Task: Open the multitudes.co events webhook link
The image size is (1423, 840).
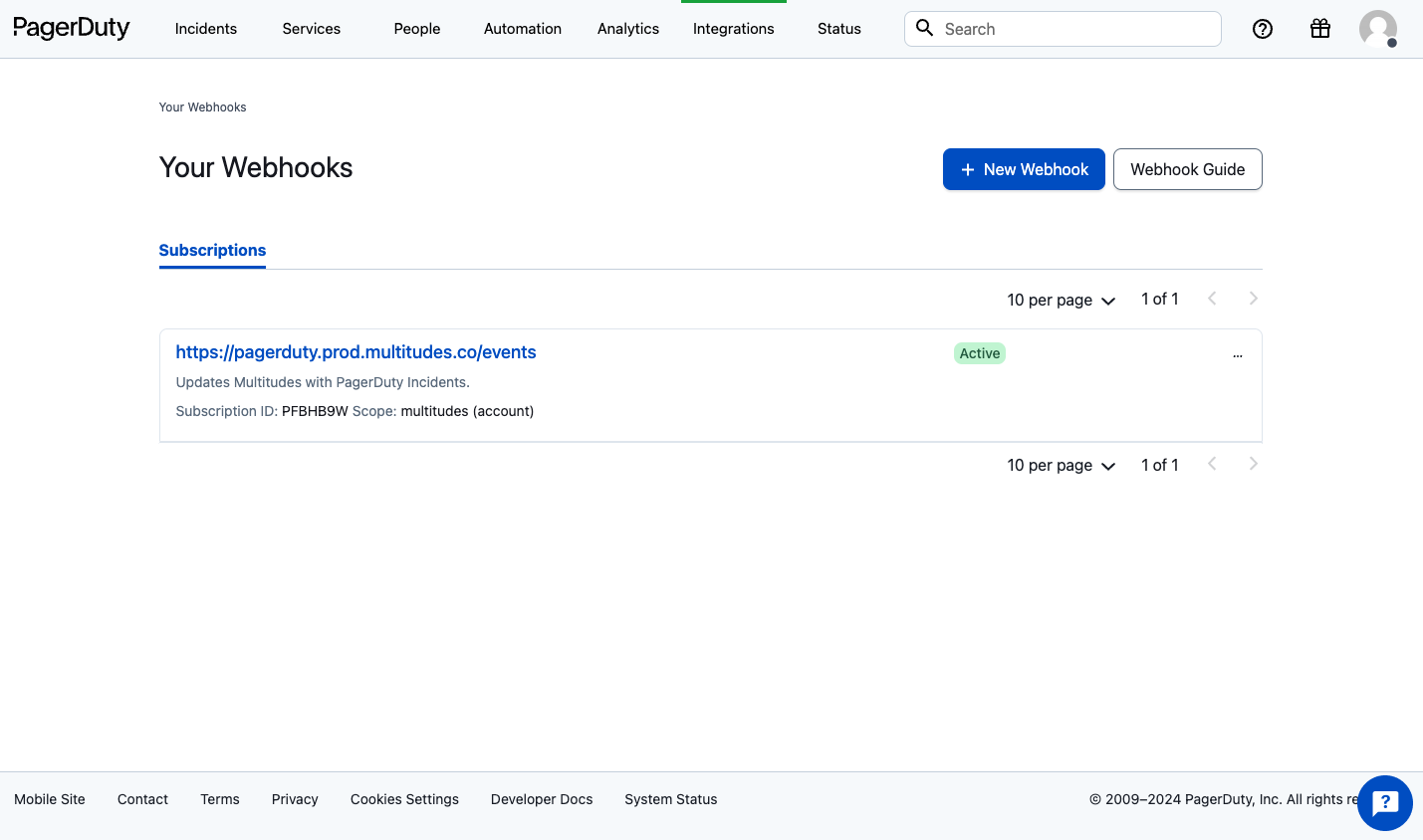Action: tap(356, 351)
